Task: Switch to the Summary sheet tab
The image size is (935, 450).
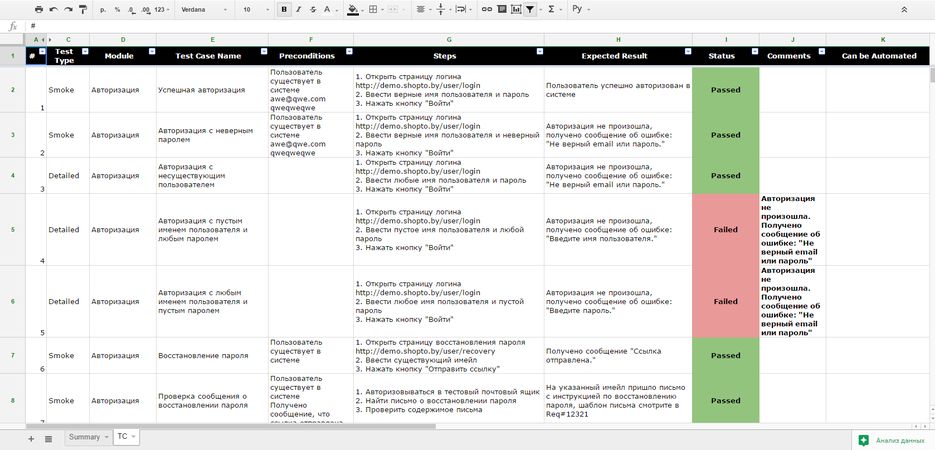Action: [x=84, y=437]
